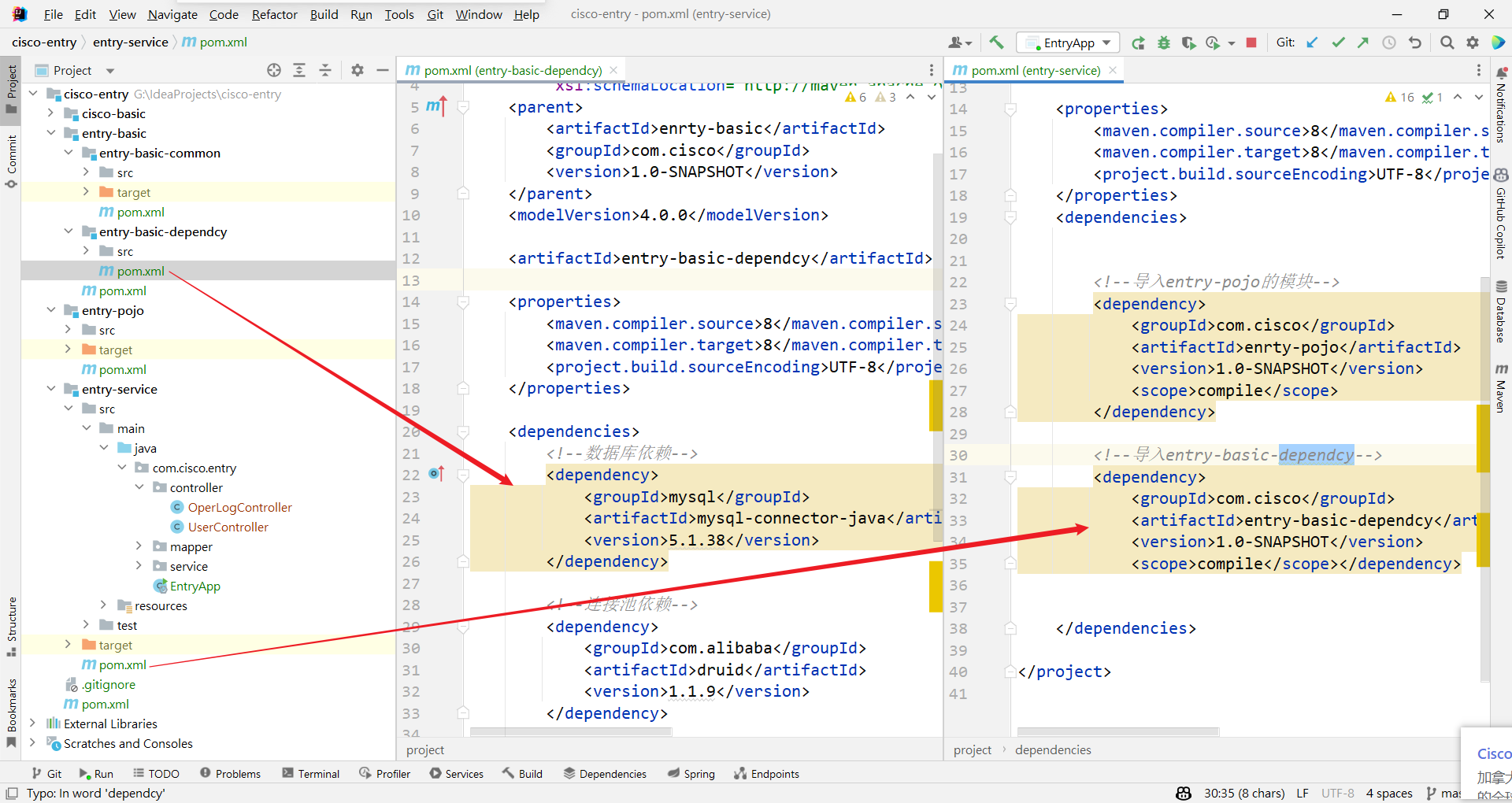Switch to pom.xml (entry-service) tab
This screenshot has width=1512, height=803.
pos(1035,70)
